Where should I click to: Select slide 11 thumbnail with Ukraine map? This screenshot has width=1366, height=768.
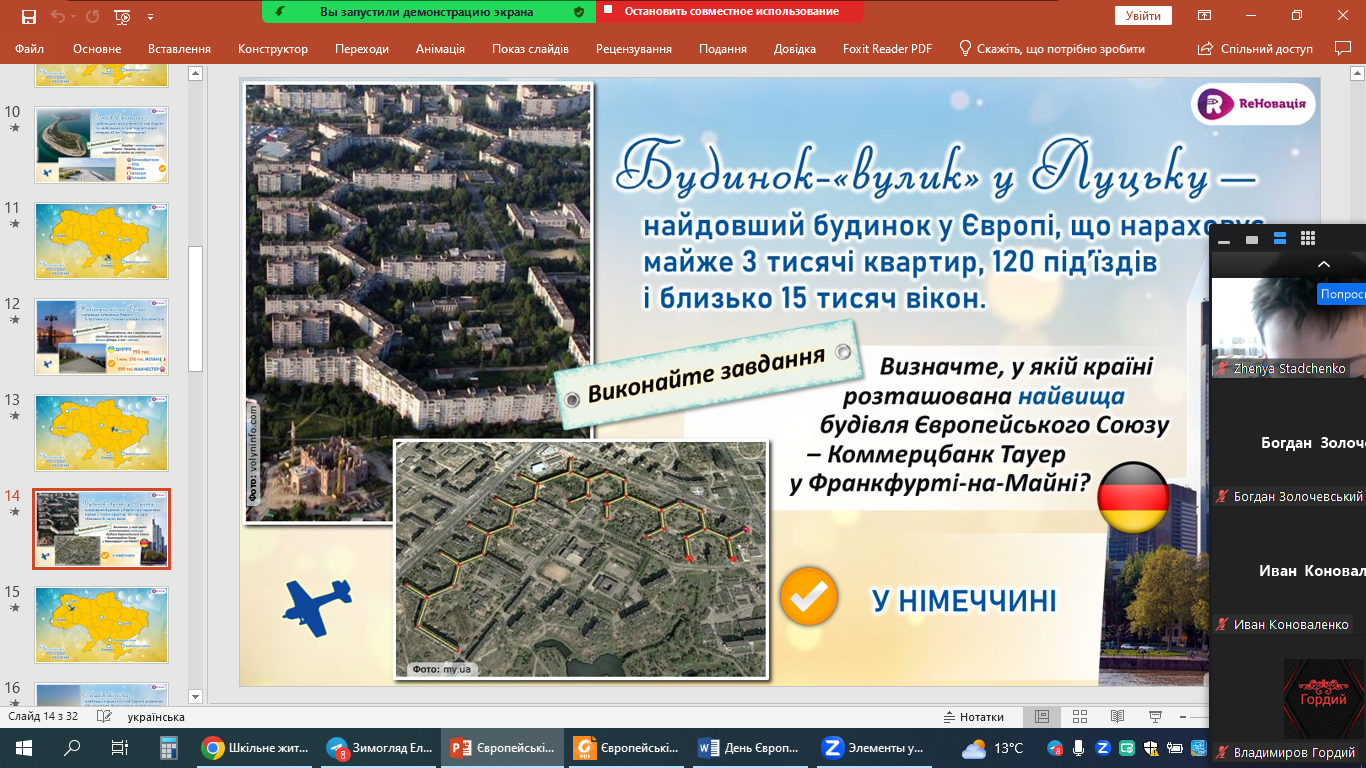point(102,241)
